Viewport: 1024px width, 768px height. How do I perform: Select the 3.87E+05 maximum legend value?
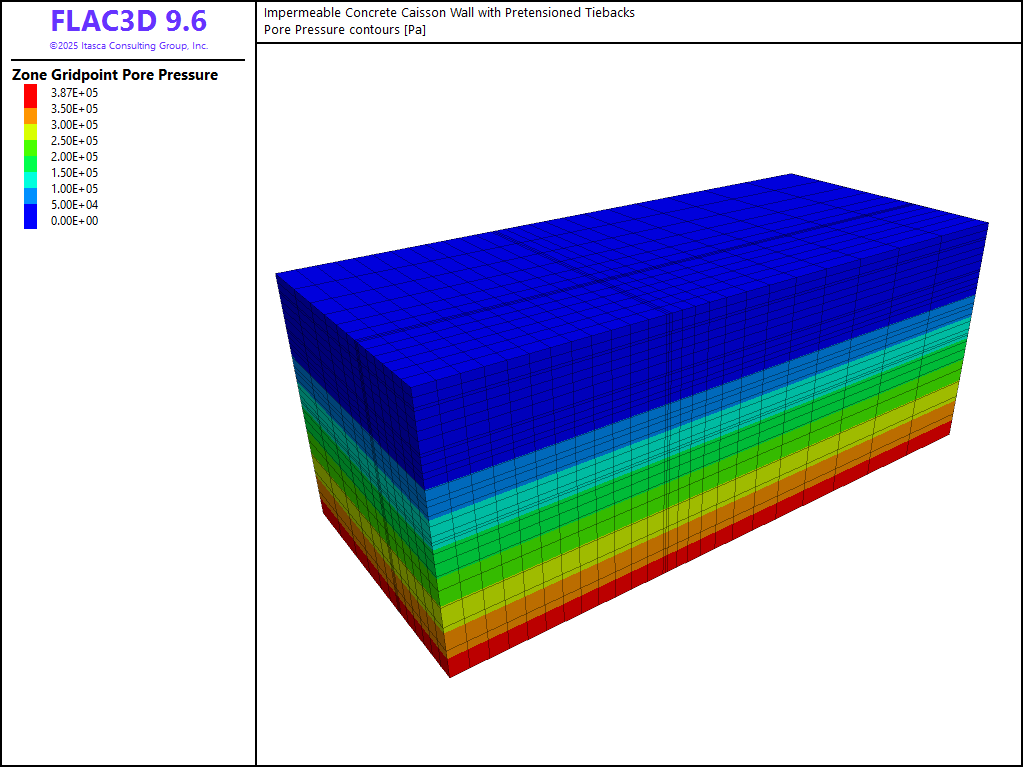(74, 93)
